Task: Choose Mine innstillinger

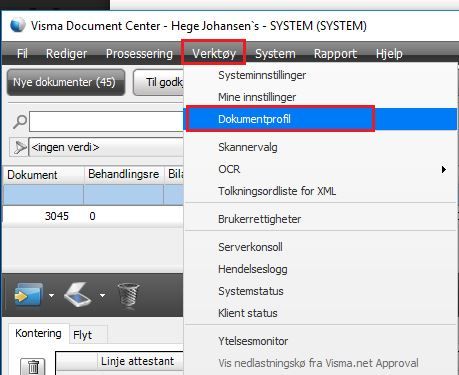Action: [x=321, y=97]
